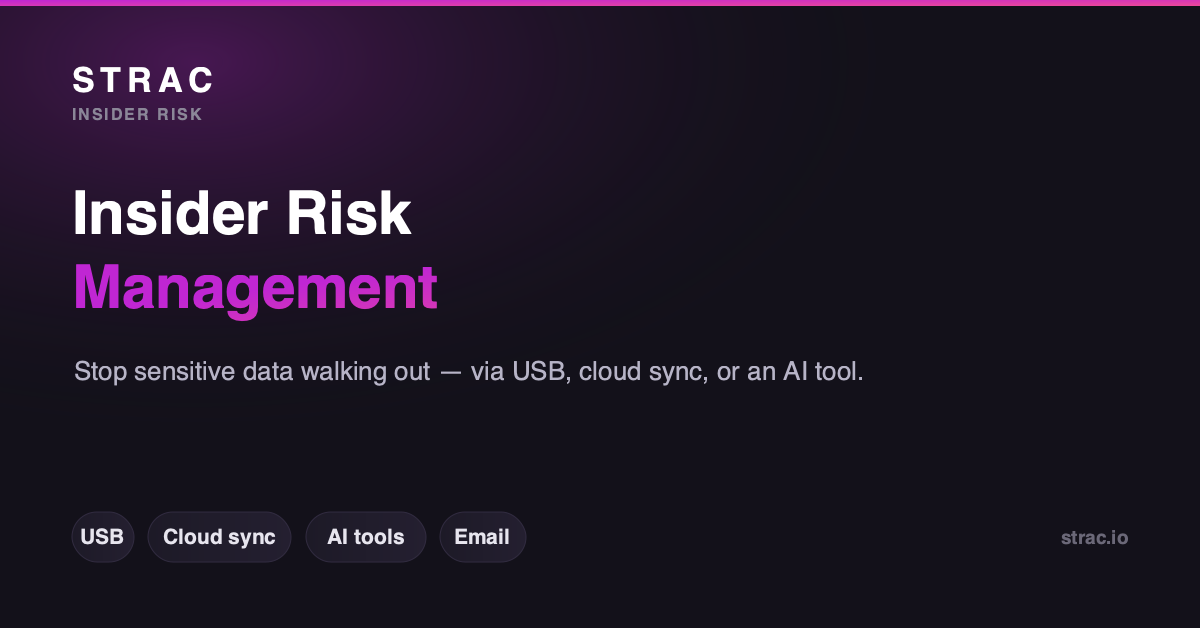Select the INSIDER RISK label under logo
The width and height of the screenshot is (1200, 628).
click(x=137, y=115)
